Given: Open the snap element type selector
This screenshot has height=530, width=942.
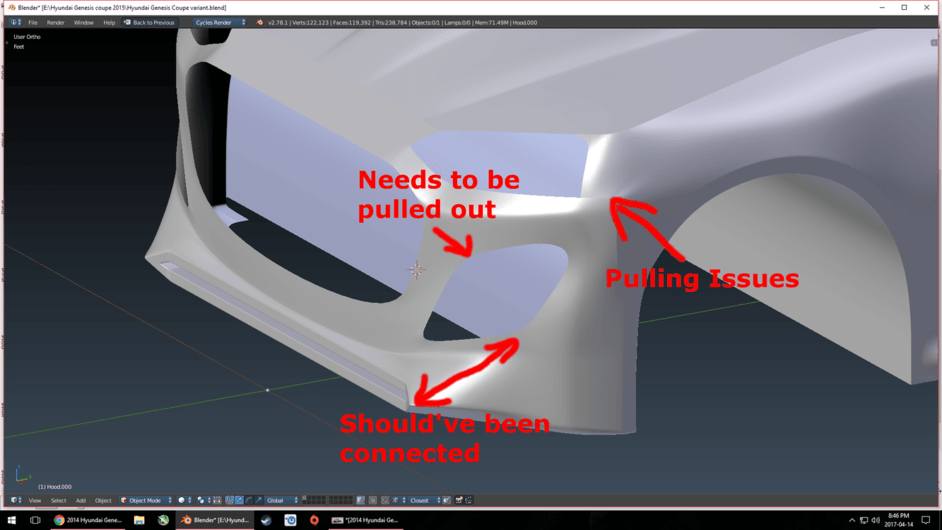Looking at the screenshot, I should pyautogui.click(x=397, y=500).
